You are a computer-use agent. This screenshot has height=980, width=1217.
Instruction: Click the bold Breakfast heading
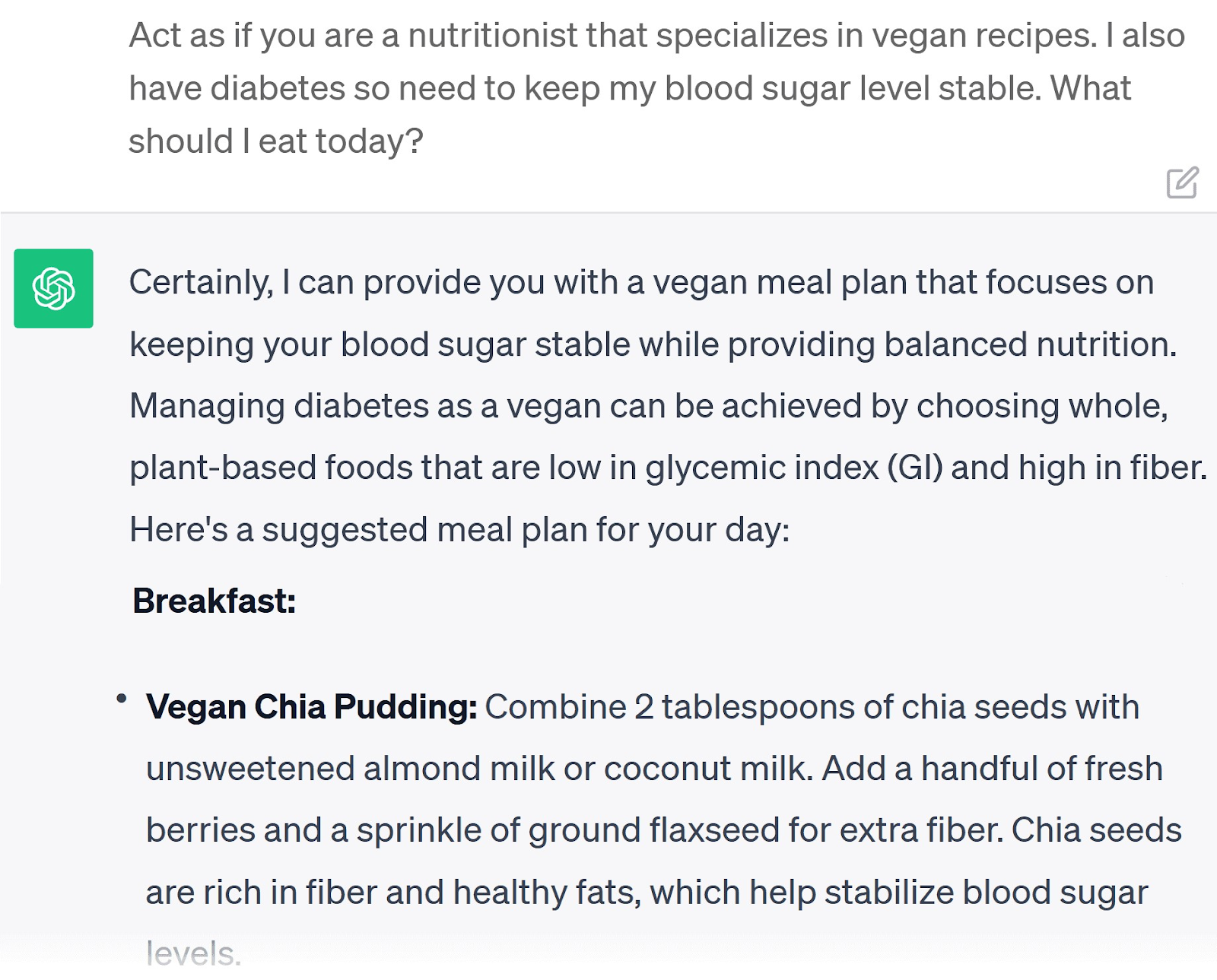[214, 602]
